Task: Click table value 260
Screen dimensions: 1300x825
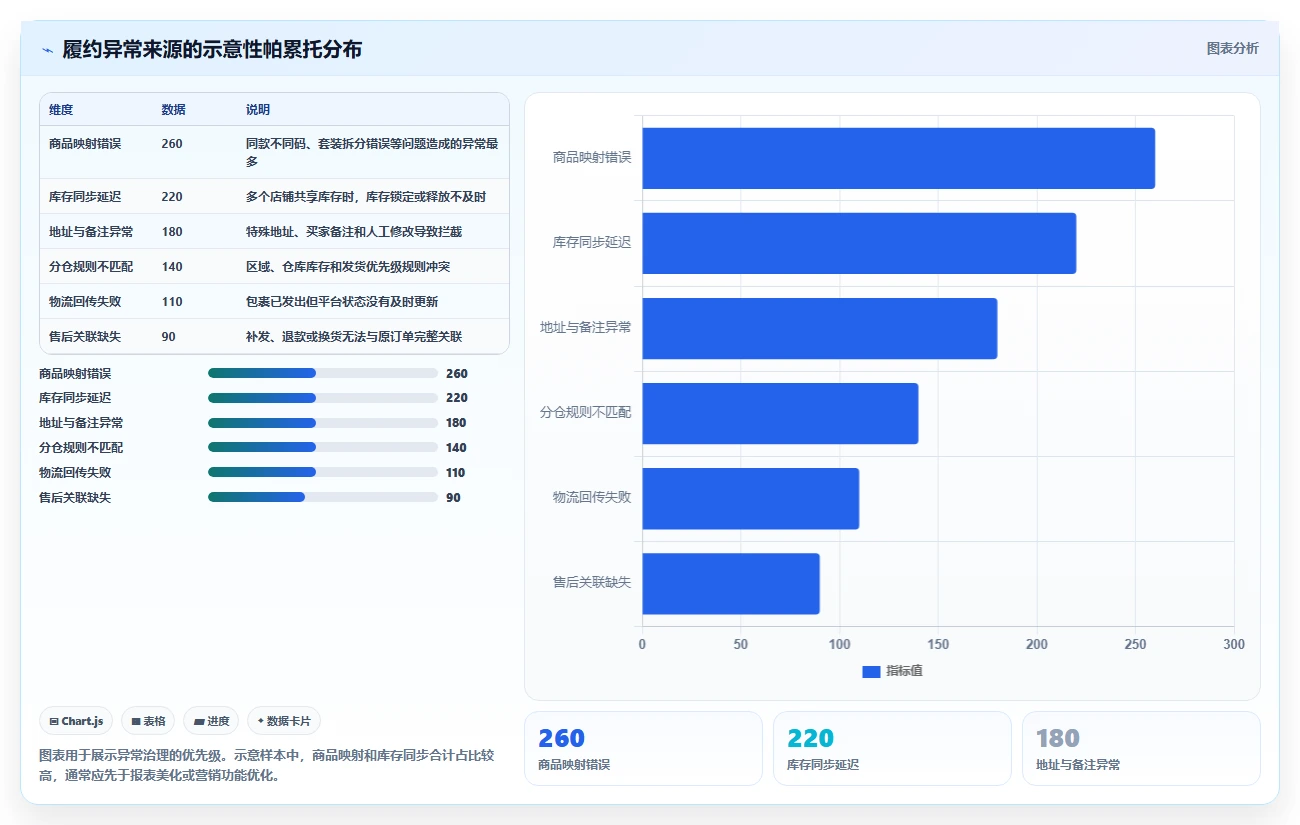Action: (x=172, y=144)
